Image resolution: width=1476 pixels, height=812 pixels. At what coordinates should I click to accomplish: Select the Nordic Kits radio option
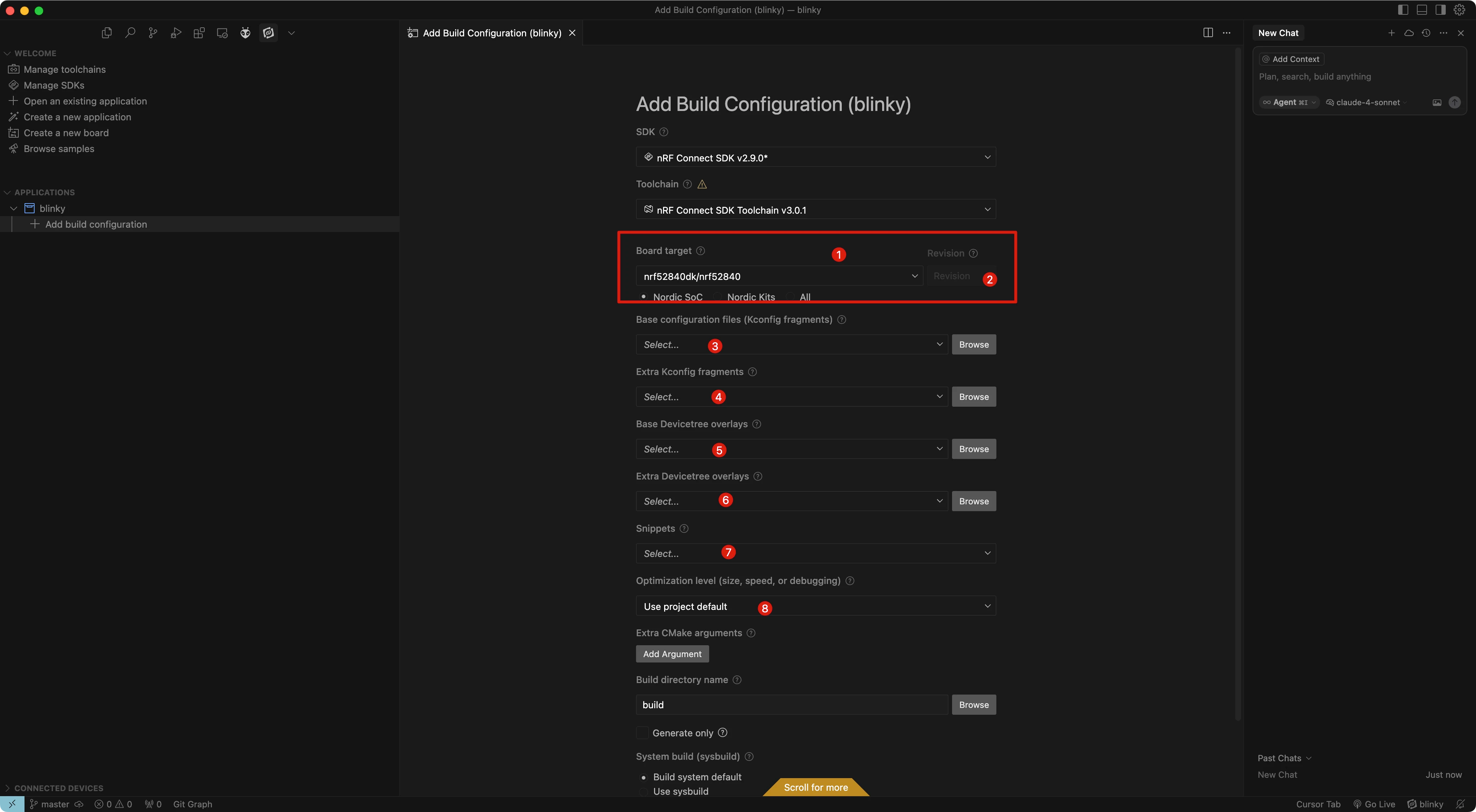(x=717, y=296)
